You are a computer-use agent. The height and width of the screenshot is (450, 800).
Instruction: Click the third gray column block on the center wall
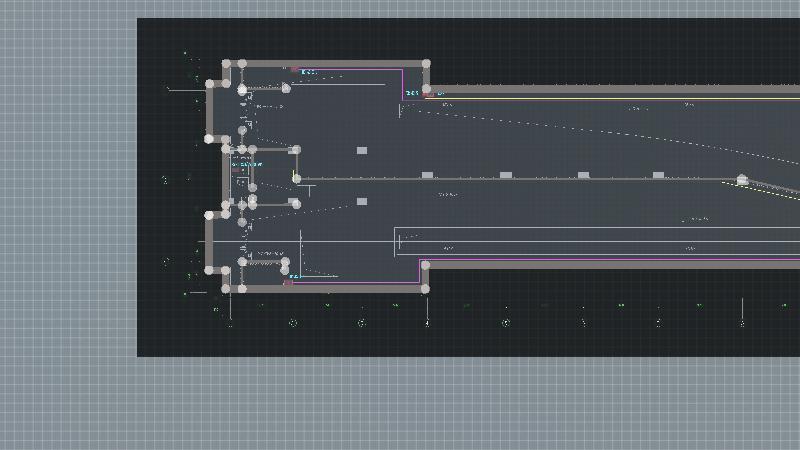[583, 175]
